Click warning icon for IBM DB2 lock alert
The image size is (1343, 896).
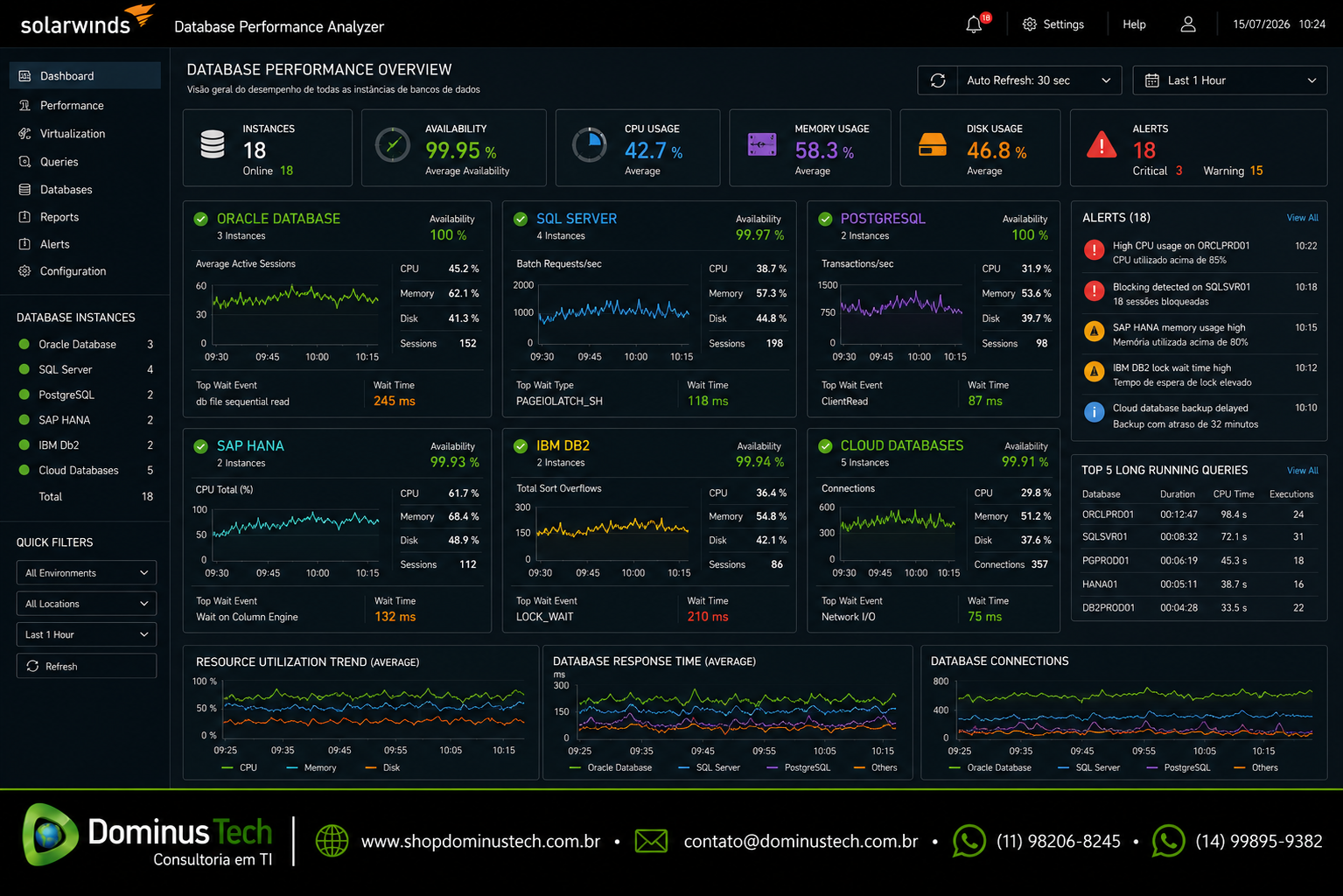coord(1094,371)
